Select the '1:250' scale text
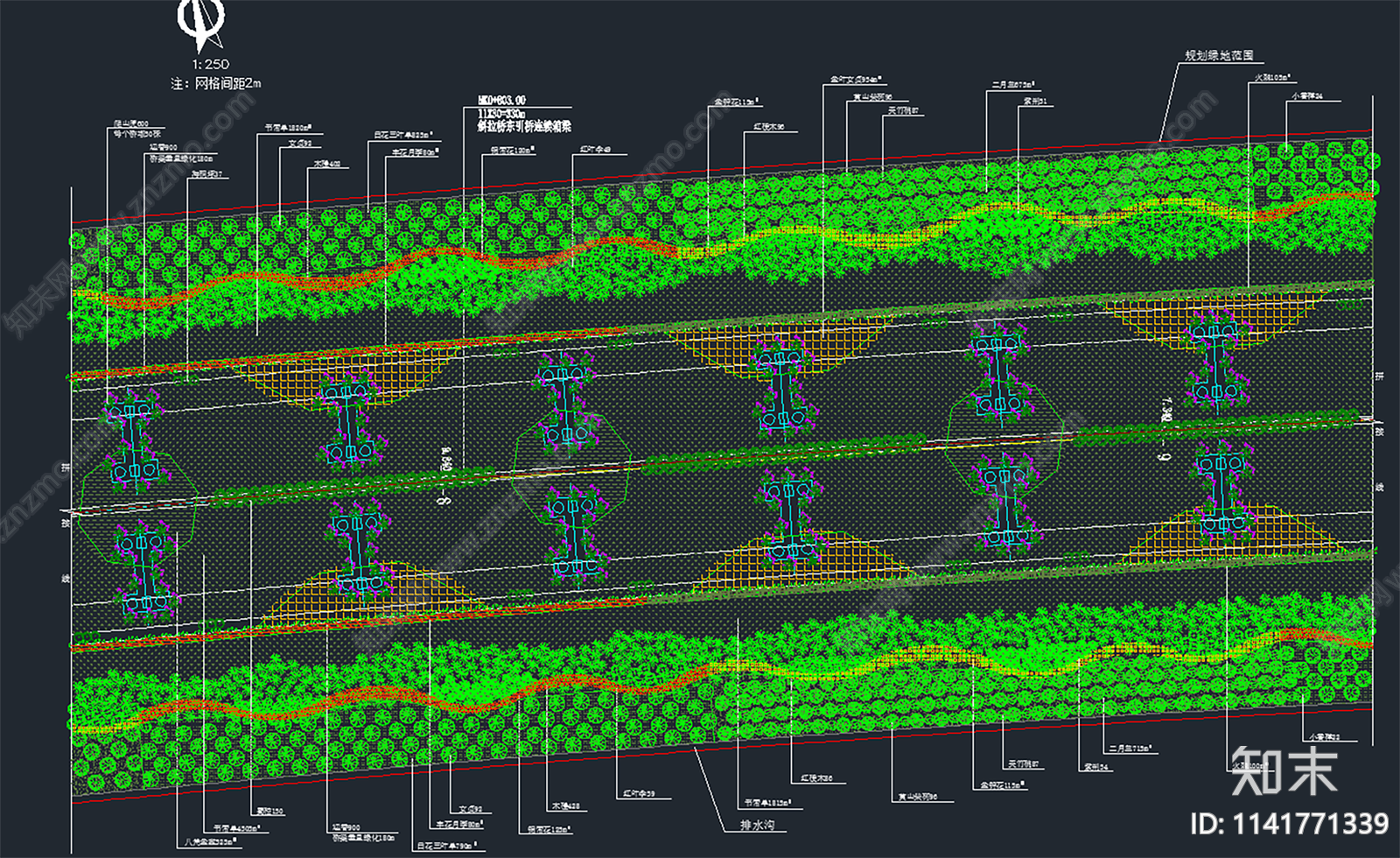This screenshot has height=858, width=1400. click(211, 64)
